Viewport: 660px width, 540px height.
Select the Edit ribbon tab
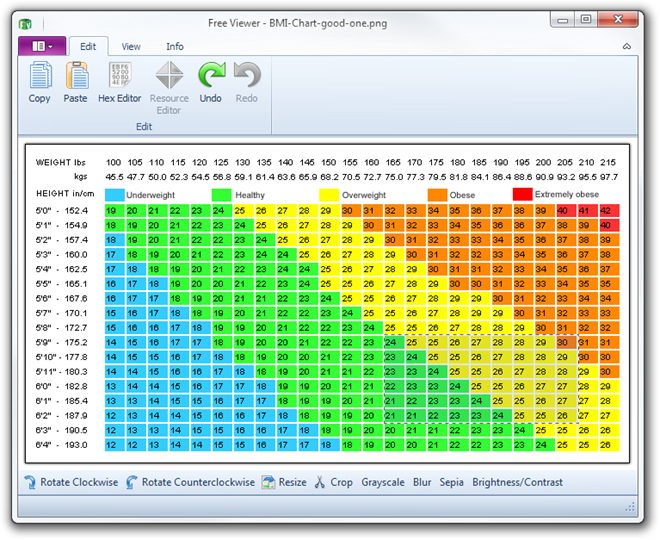tap(88, 46)
